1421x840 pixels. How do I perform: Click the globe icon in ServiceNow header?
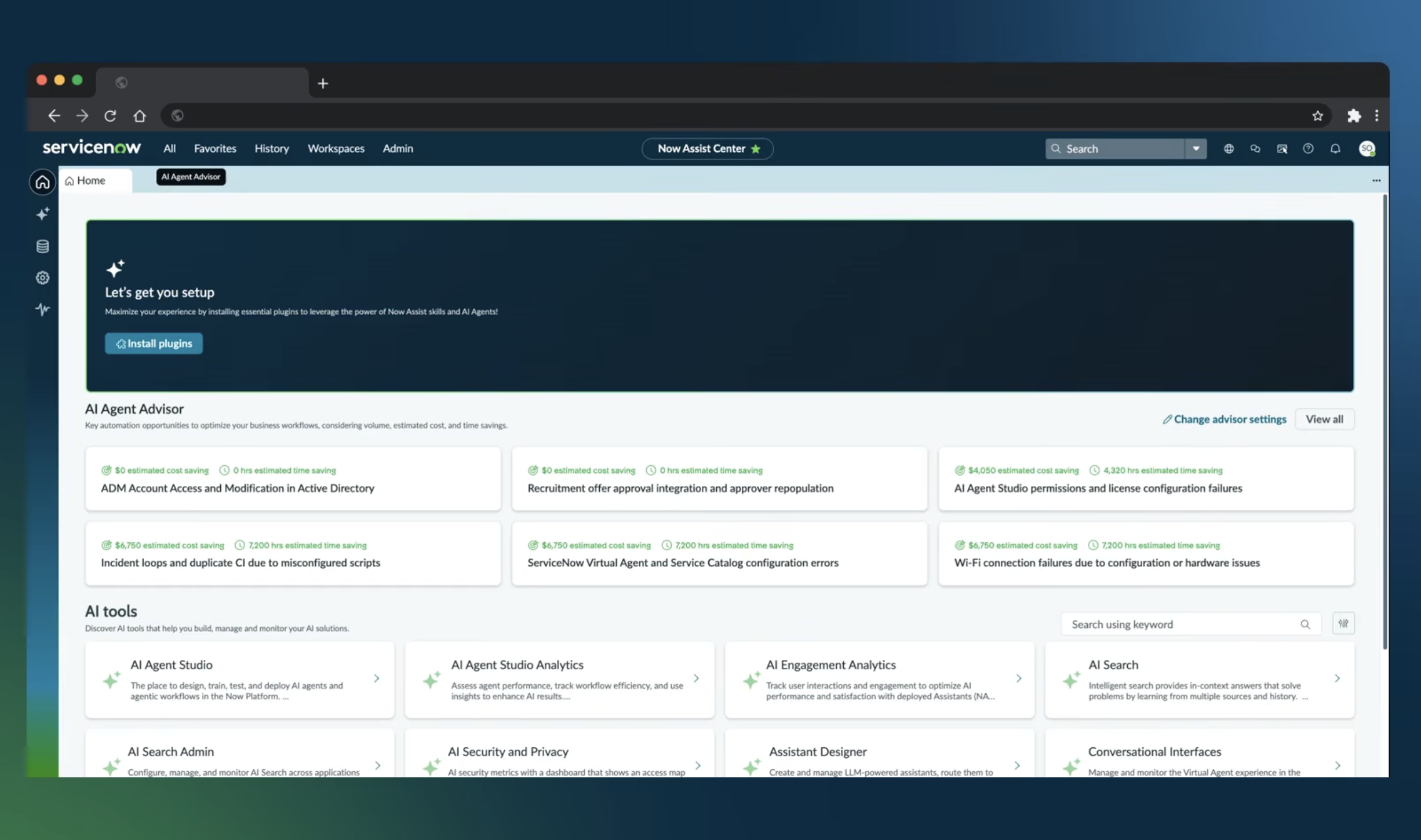click(1228, 149)
